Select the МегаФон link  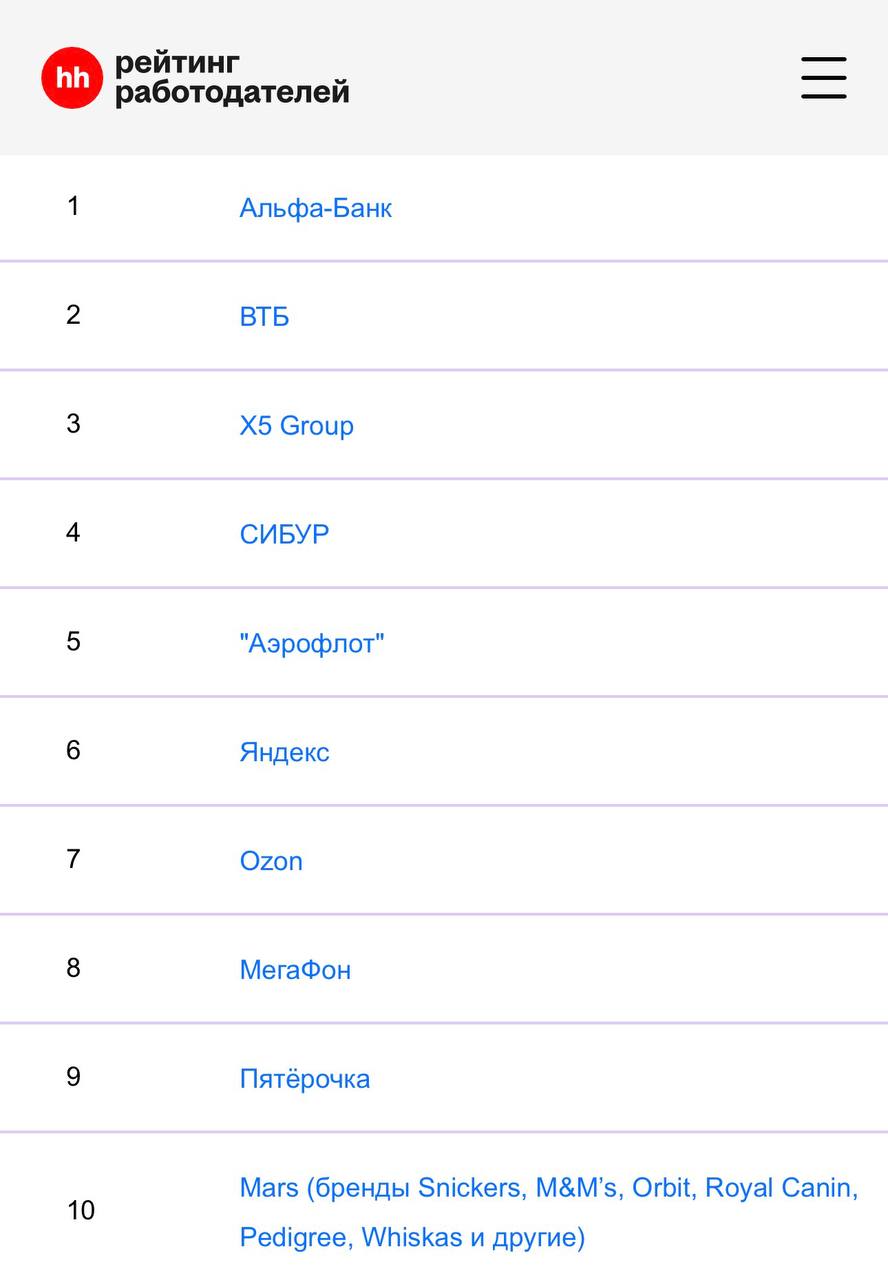pyautogui.click(x=295, y=970)
